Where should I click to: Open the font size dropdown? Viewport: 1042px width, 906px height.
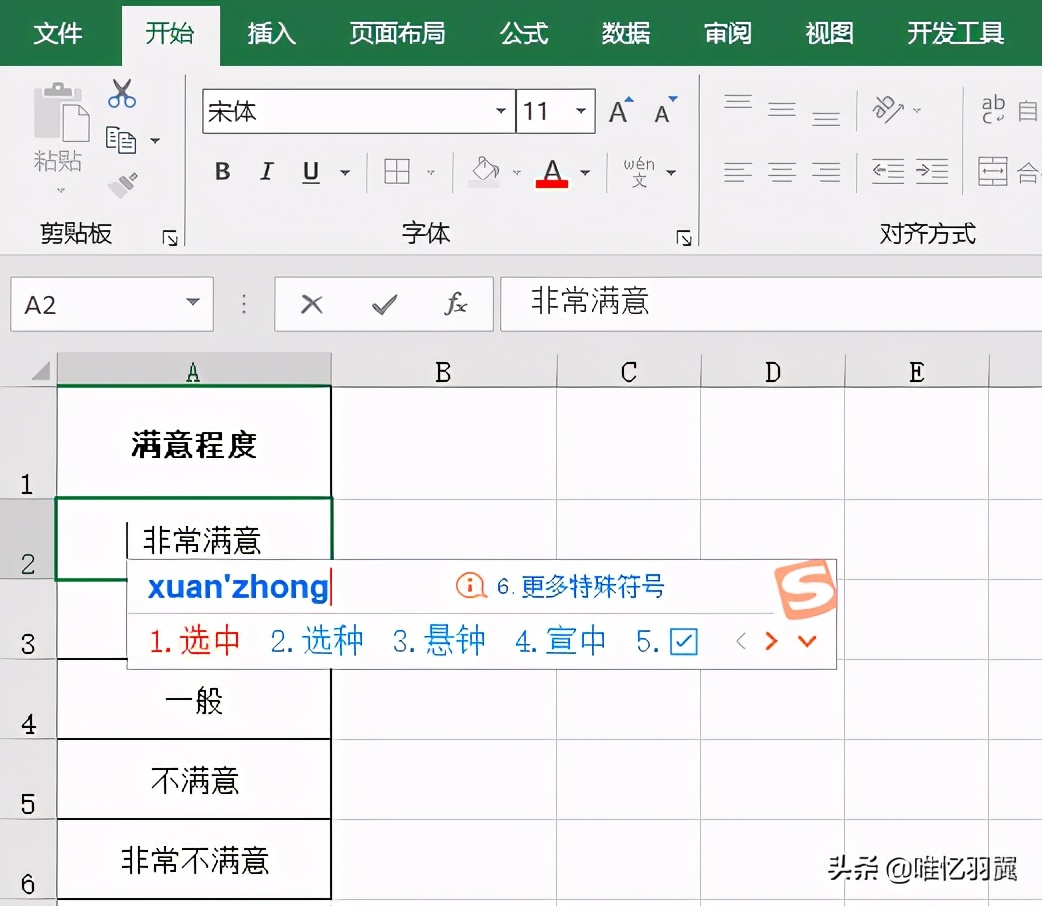[x=581, y=111]
